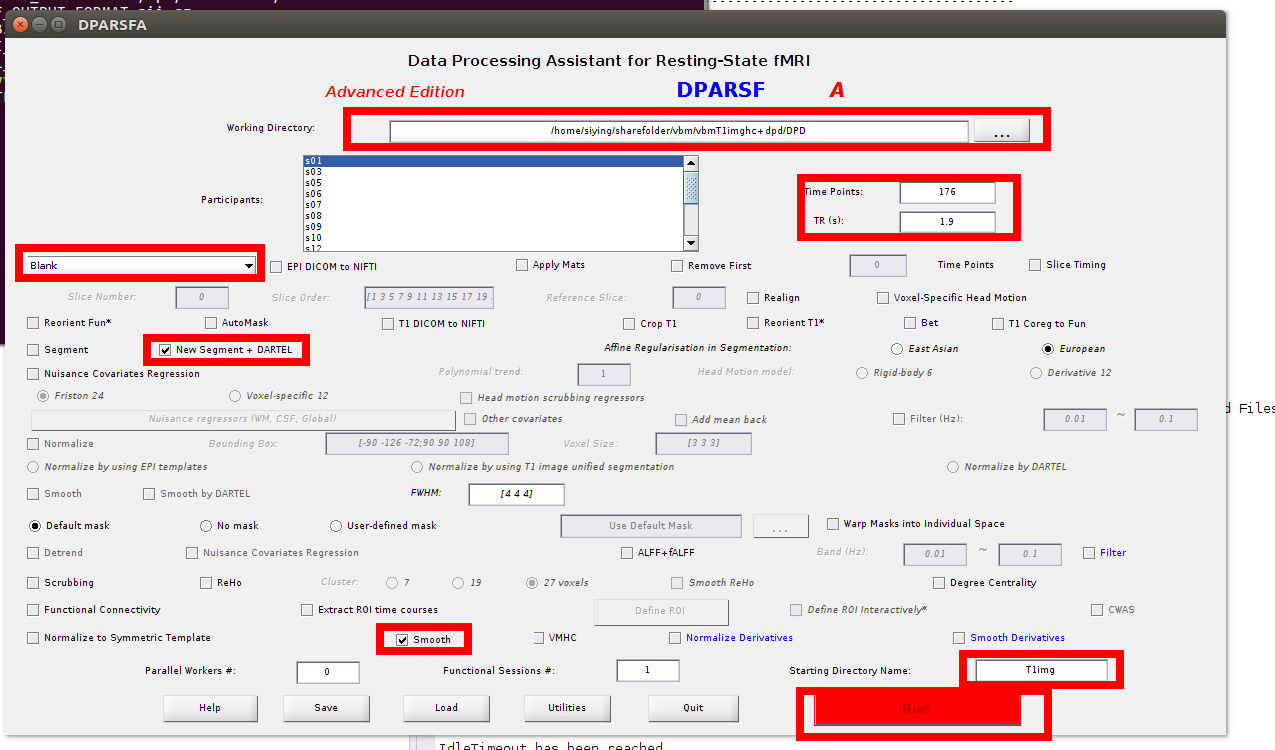Screen dimensions: 1275x750
Task: Click the Starting Directory Name field
Action: 1041,671
